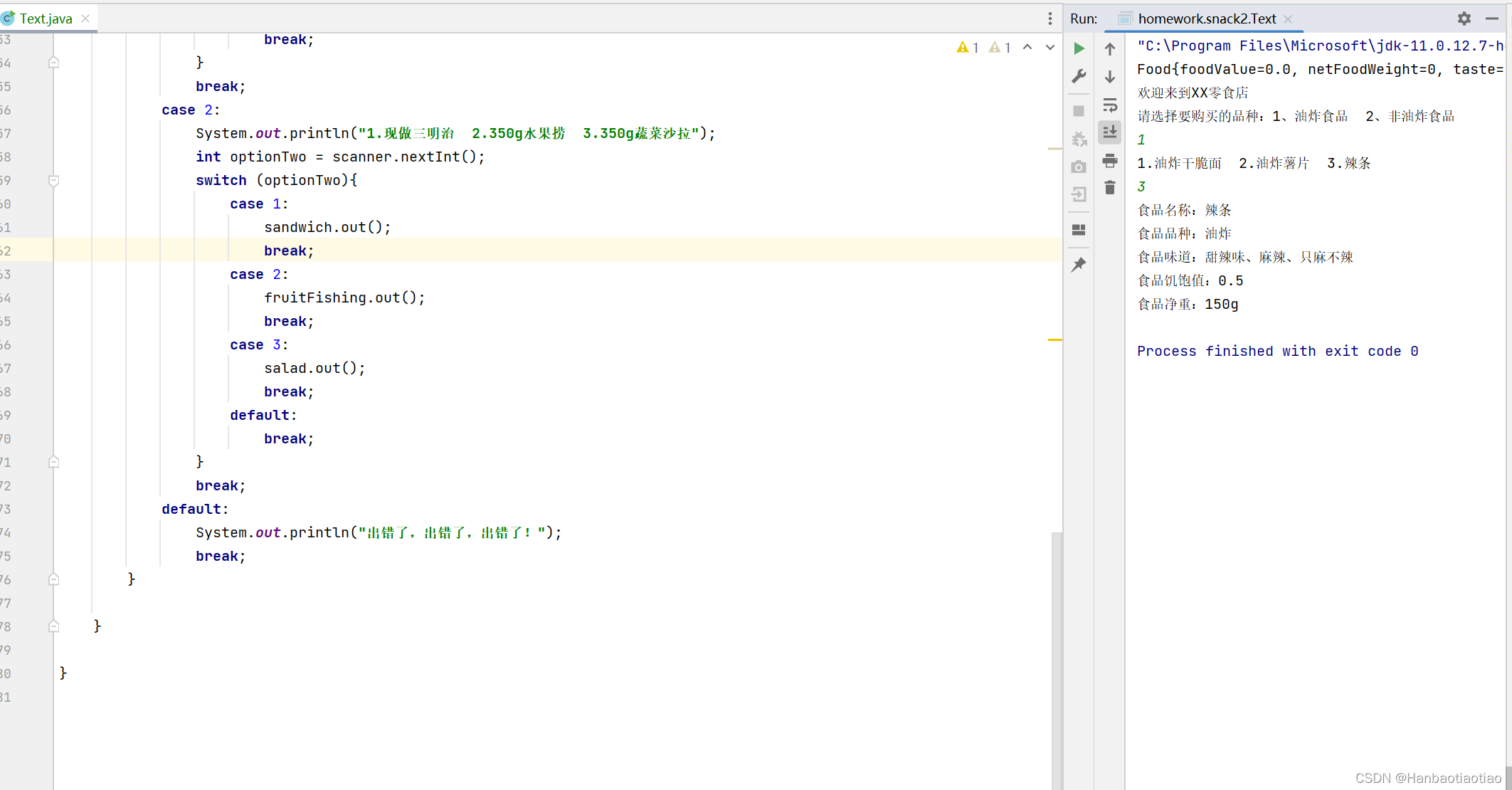Hide the Run tool window
This screenshot has height=790, width=1512.
tap(1491, 19)
